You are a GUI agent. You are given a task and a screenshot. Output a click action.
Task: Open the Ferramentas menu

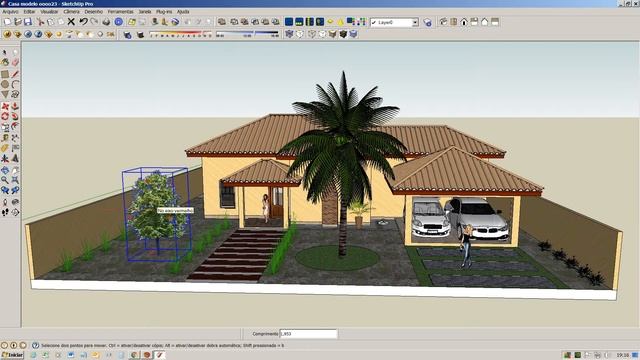[x=120, y=11]
